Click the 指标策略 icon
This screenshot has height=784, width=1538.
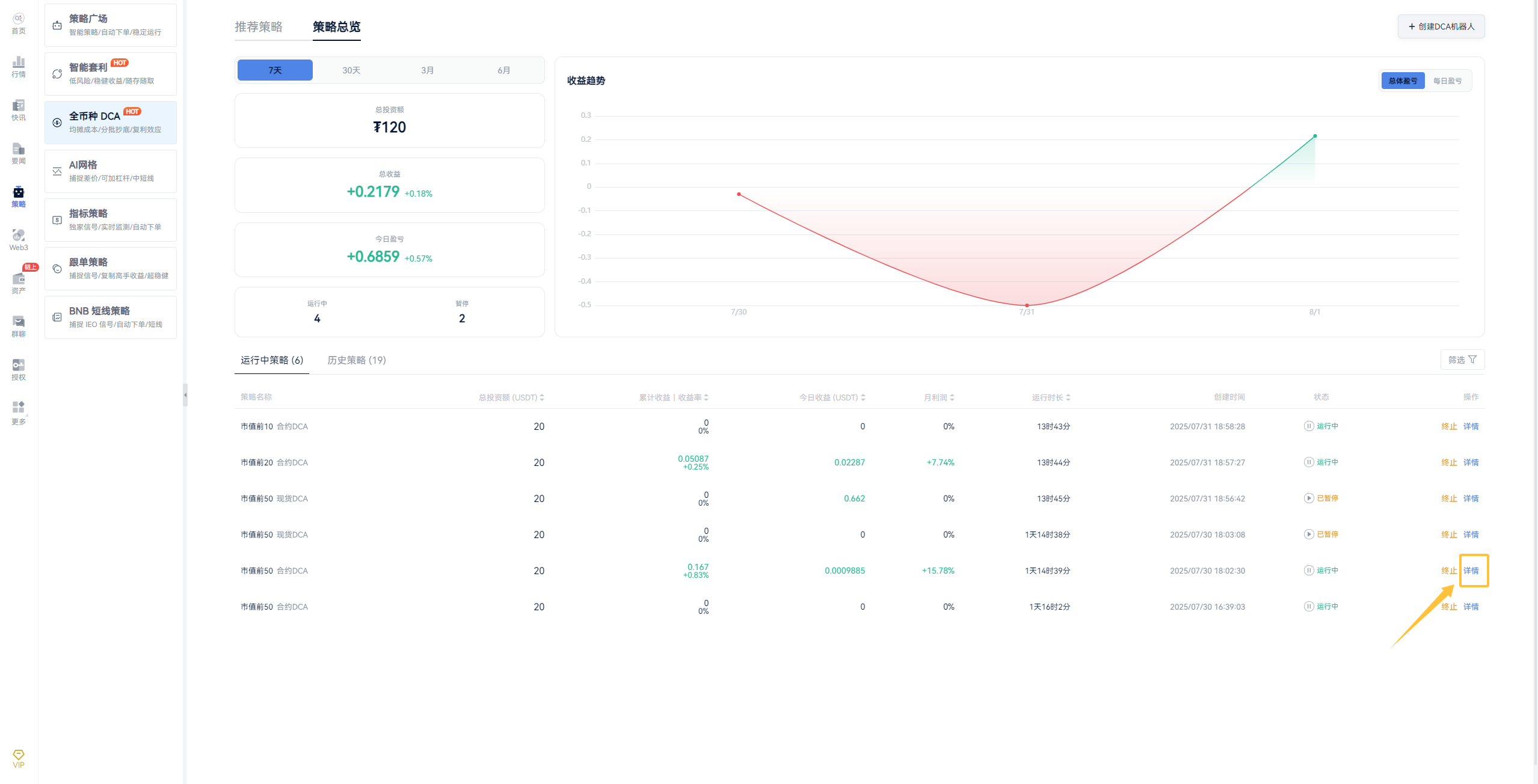[x=57, y=220]
